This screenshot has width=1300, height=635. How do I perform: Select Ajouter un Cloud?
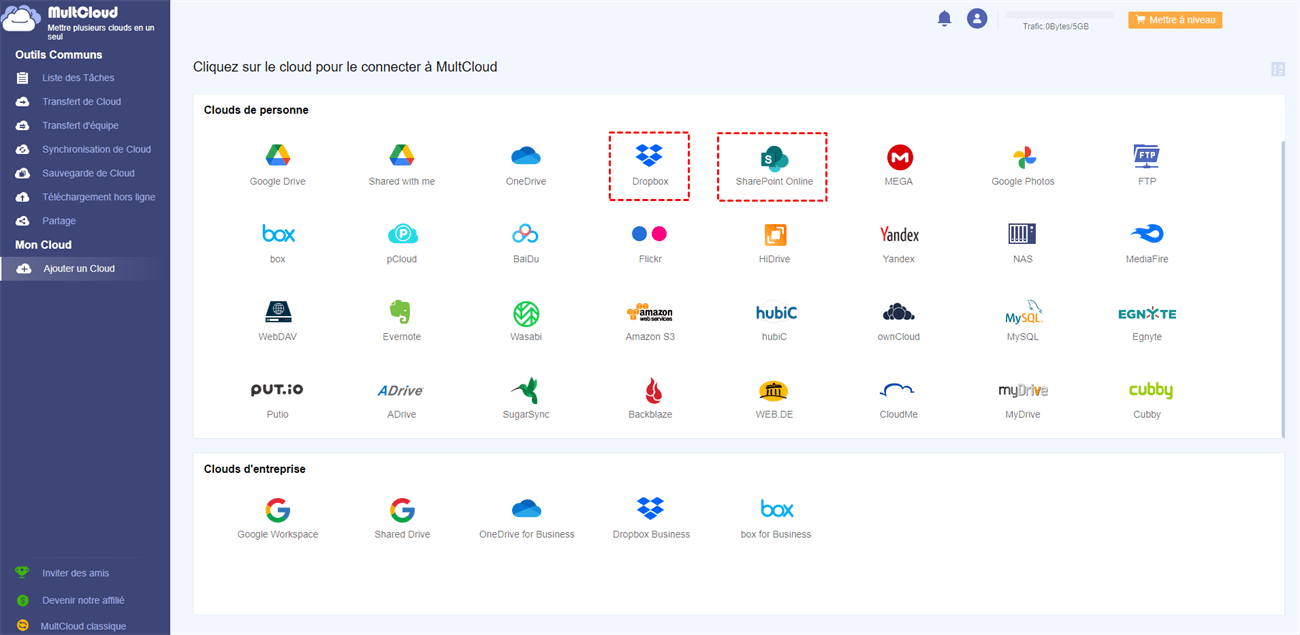coord(85,269)
